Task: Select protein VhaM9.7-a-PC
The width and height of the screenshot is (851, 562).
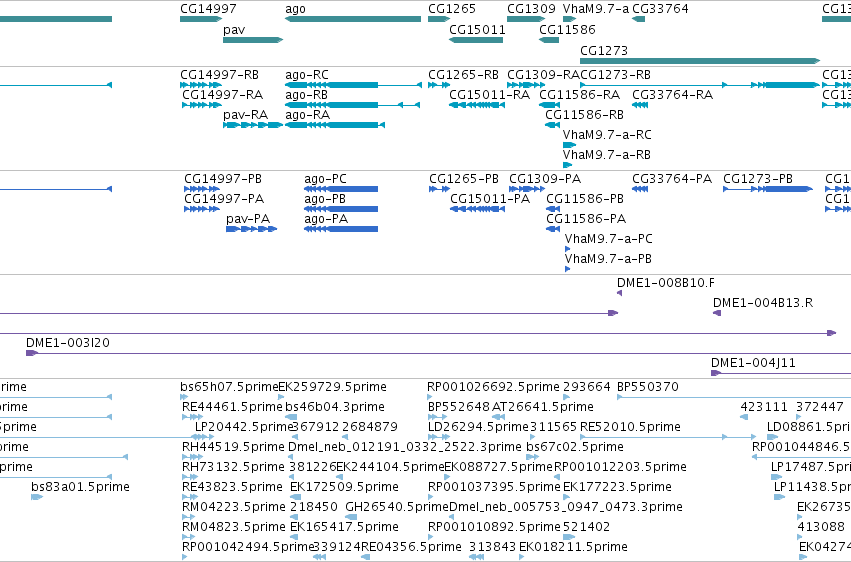Action: pyautogui.click(x=608, y=239)
